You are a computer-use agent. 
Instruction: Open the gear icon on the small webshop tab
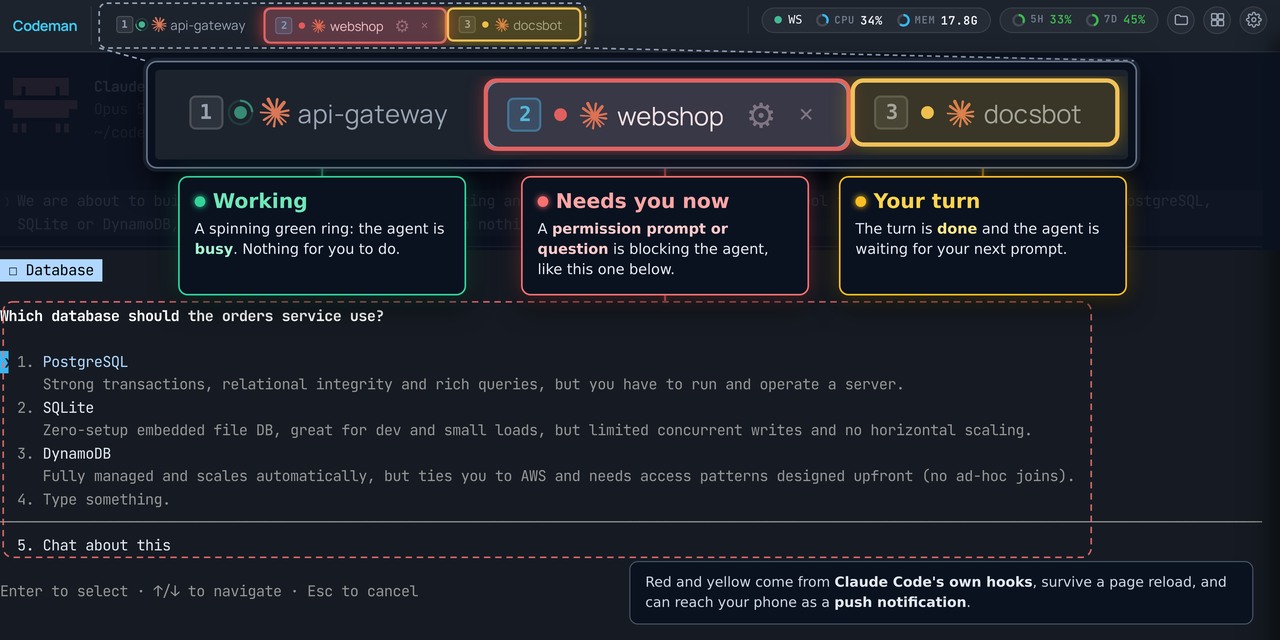[x=402, y=26]
